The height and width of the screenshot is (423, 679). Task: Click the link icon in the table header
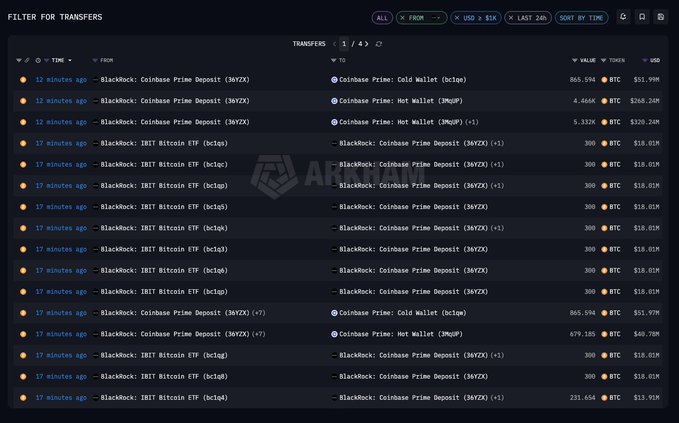coord(27,60)
